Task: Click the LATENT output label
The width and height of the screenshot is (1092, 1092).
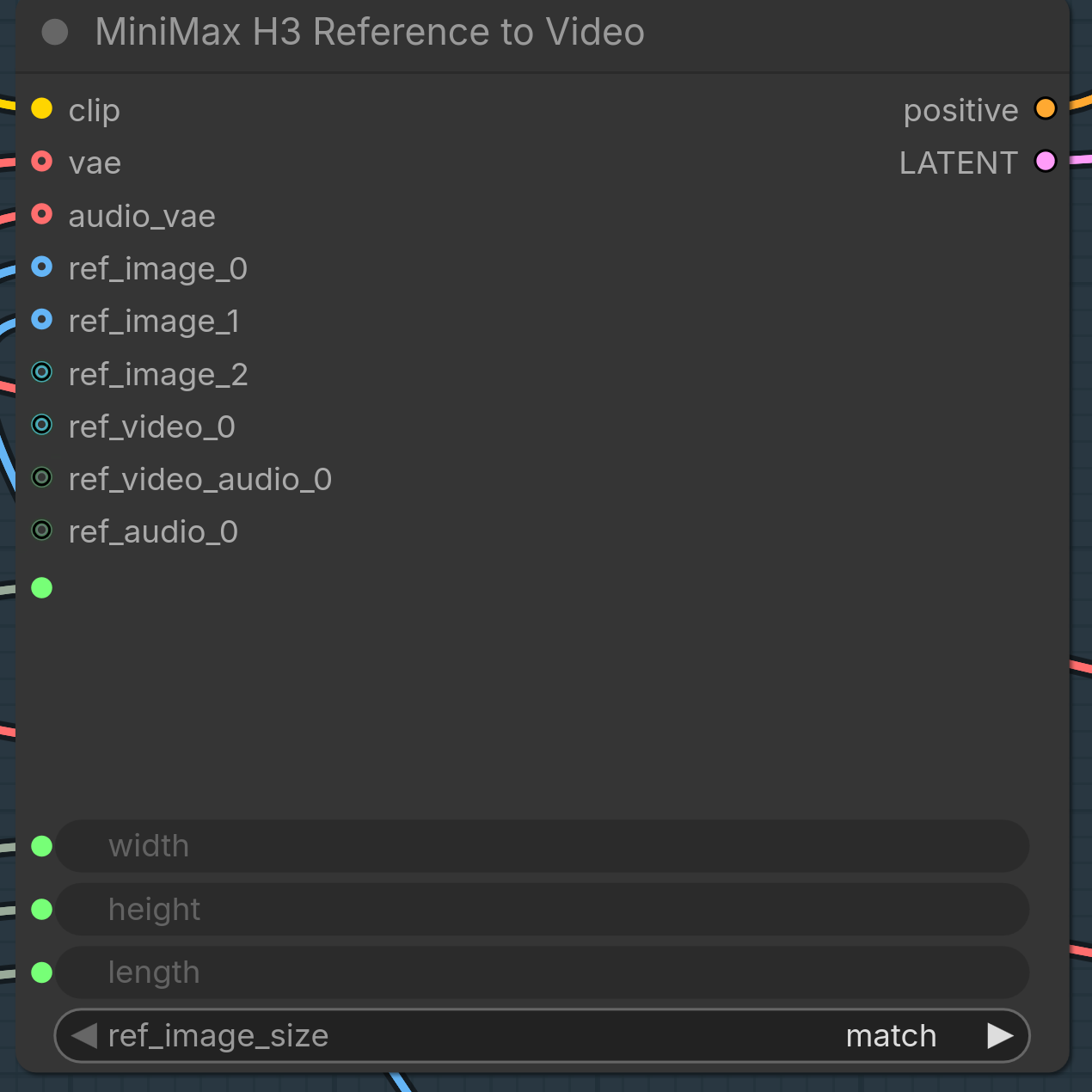Action: (x=959, y=163)
